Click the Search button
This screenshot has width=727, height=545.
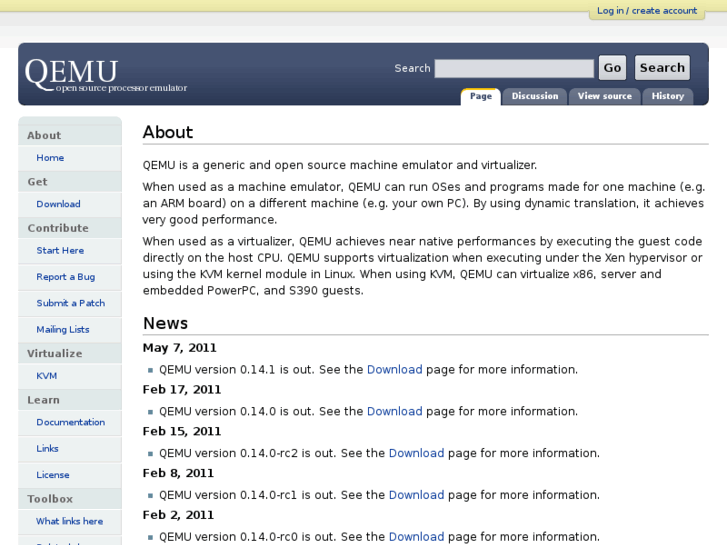(662, 68)
